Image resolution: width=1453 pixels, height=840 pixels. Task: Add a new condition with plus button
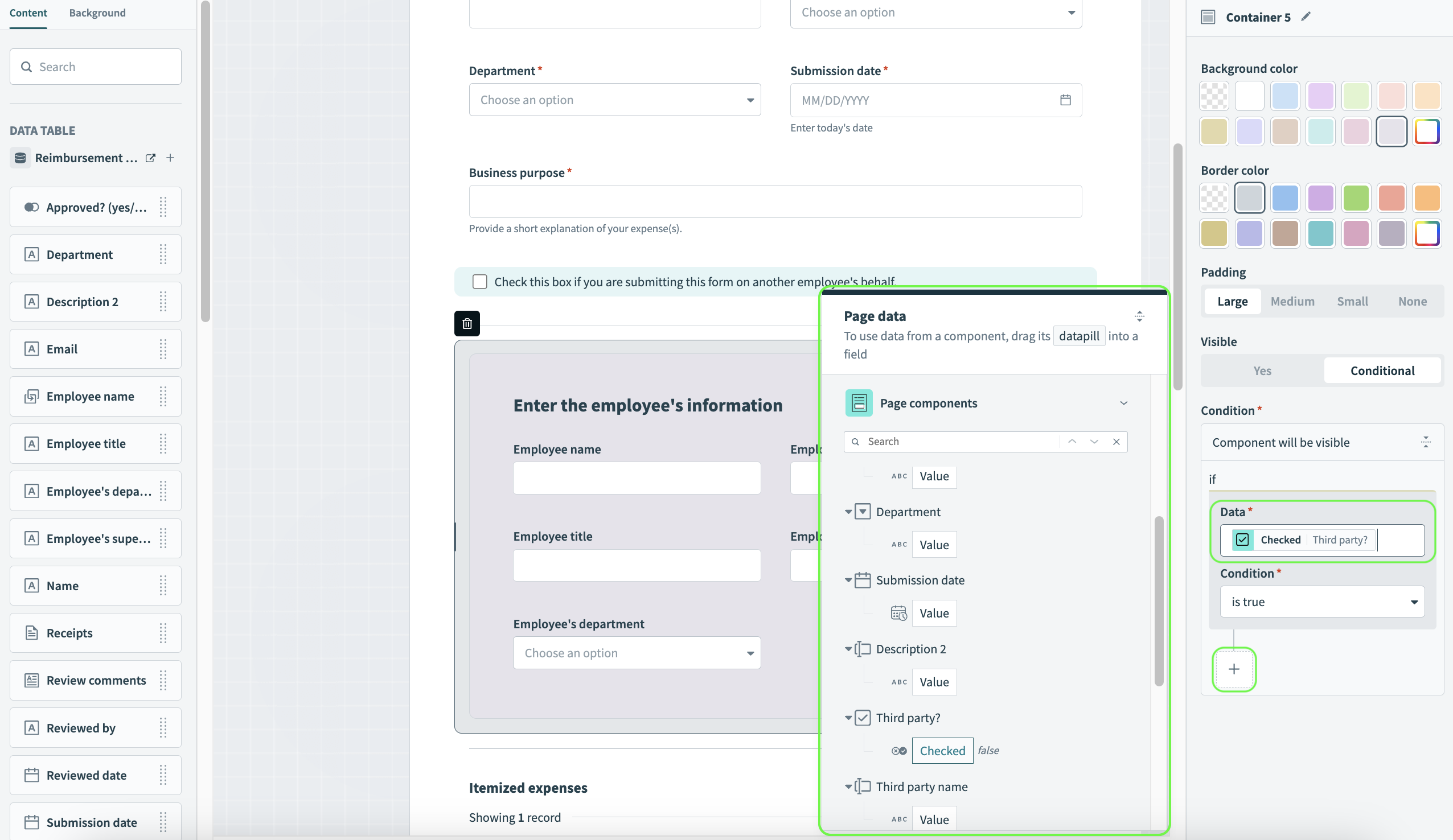(1233, 669)
